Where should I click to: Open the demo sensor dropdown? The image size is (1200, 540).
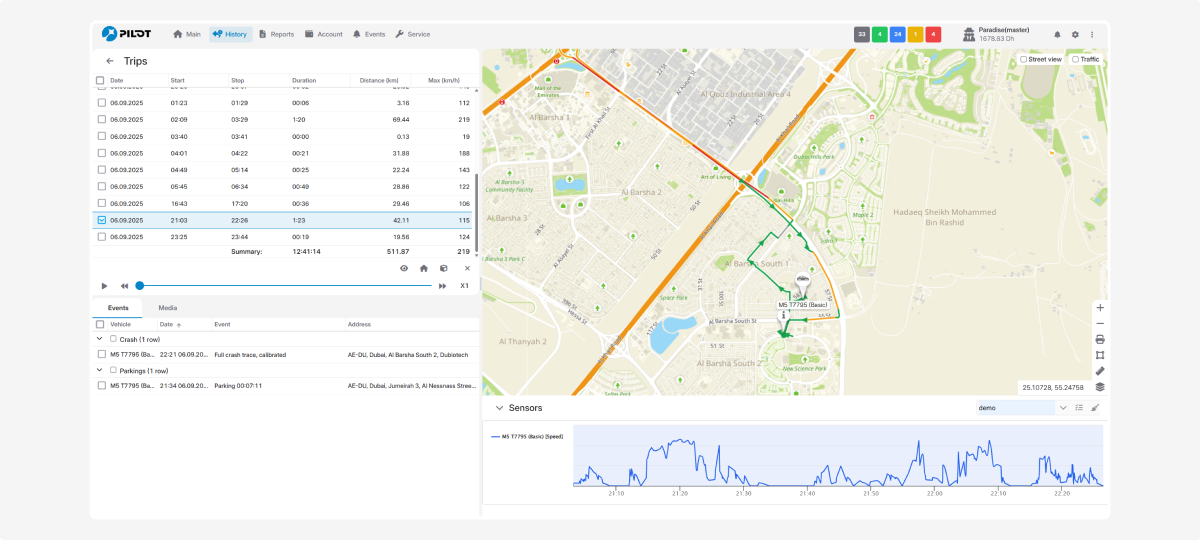(x=1062, y=408)
